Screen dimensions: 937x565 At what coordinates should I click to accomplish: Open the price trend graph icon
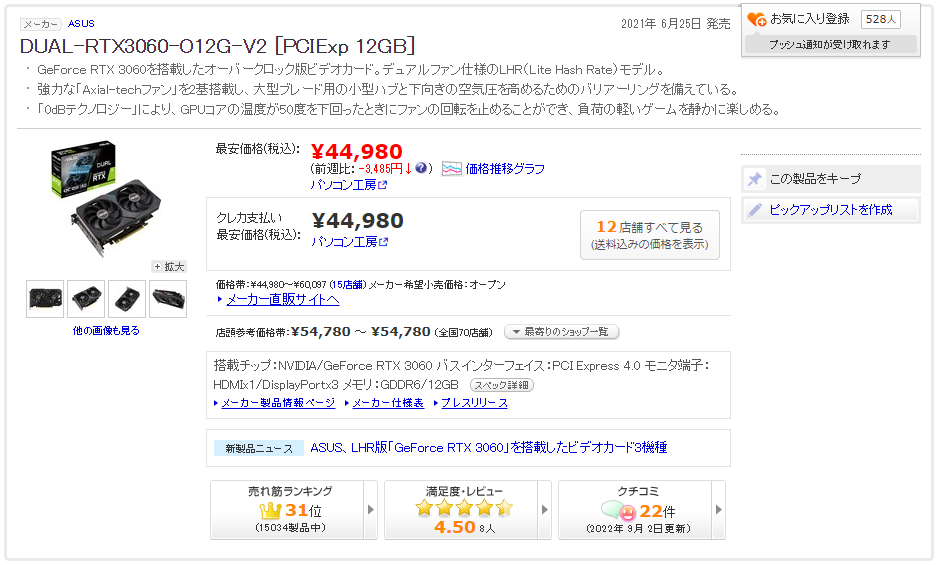pyautogui.click(x=452, y=168)
